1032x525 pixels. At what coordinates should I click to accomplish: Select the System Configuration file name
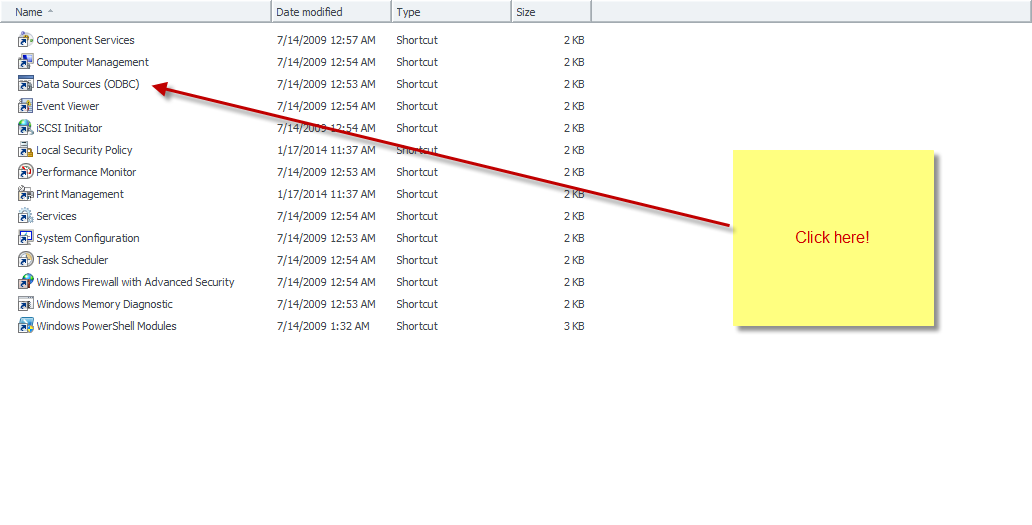click(88, 238)
